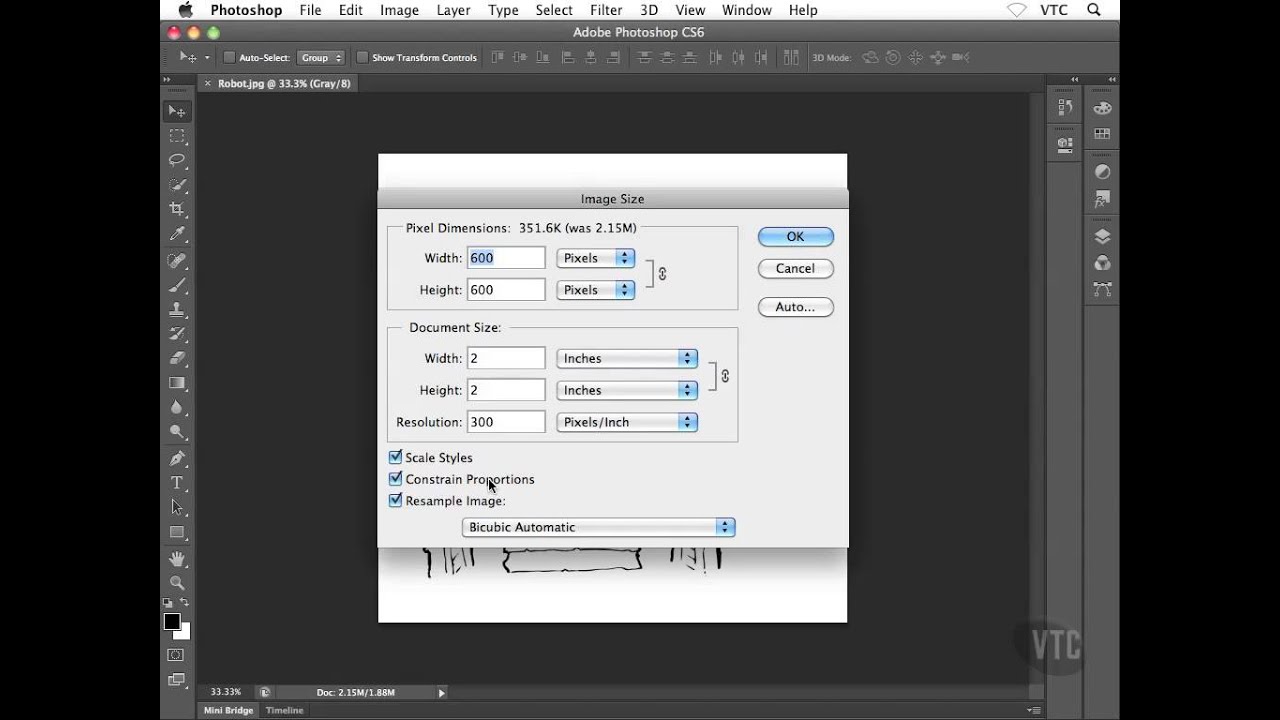Choose the Eyedropper tool
Image resolution: width=1280 pixels, height=720 pixels.
point(177,234)
